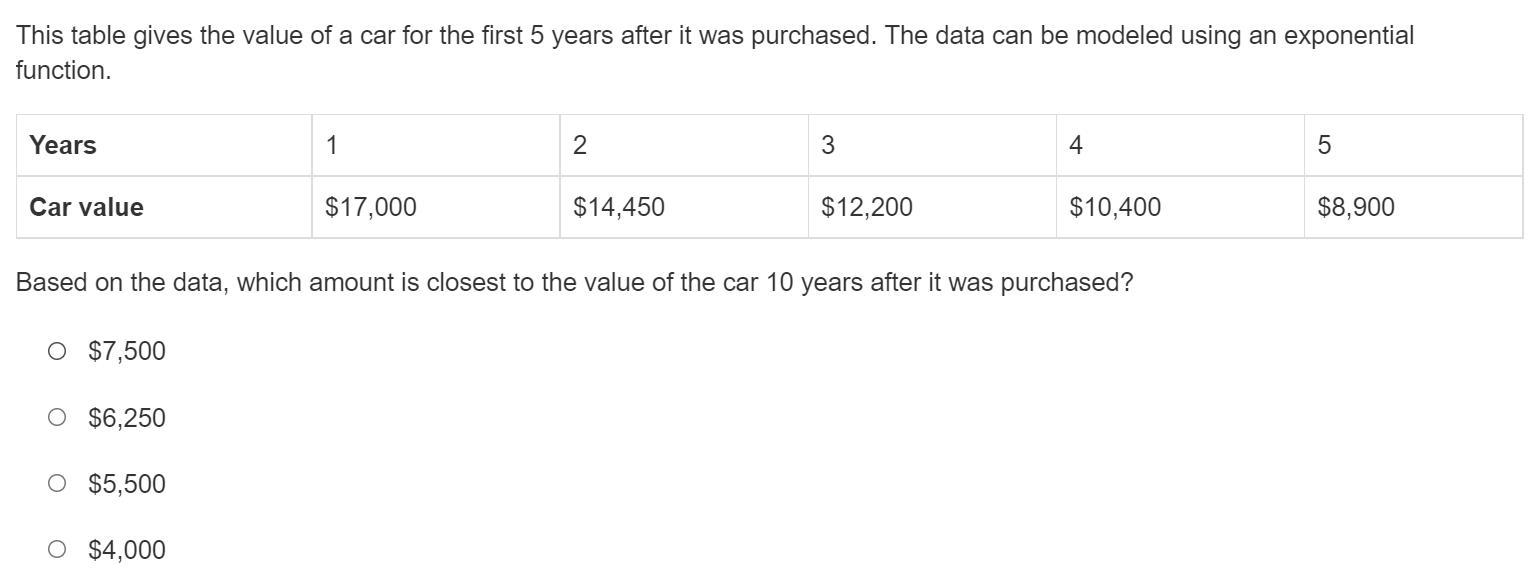Click the "Years" row header cell
Screen dimensions: 1538x584
click(163, 146)
